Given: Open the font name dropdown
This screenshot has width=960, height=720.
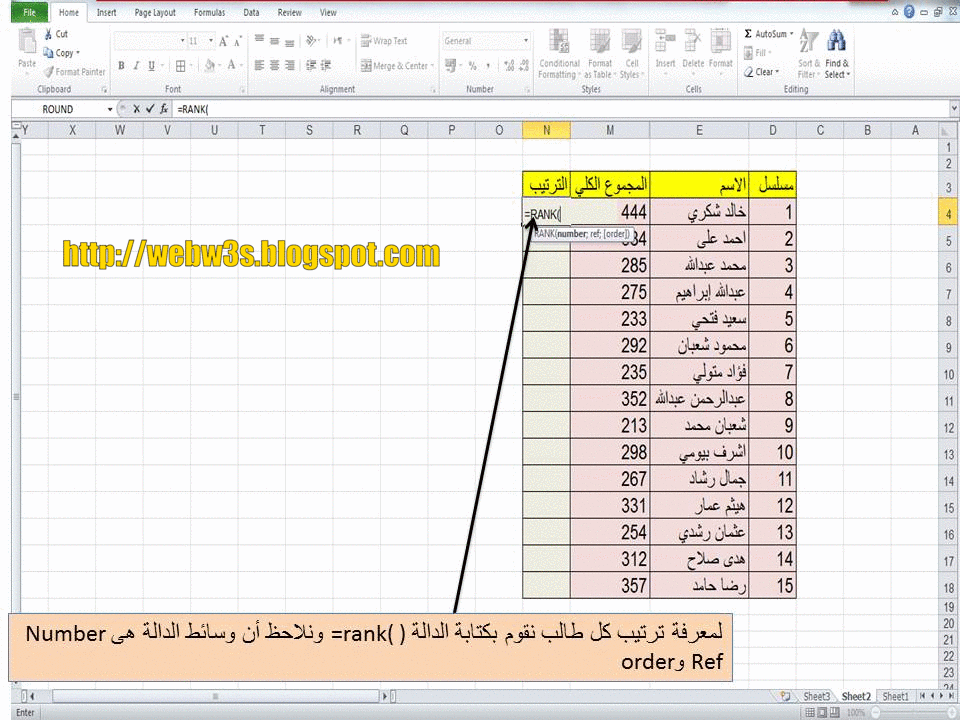Looking at the screenshot, I should (182, 41).
